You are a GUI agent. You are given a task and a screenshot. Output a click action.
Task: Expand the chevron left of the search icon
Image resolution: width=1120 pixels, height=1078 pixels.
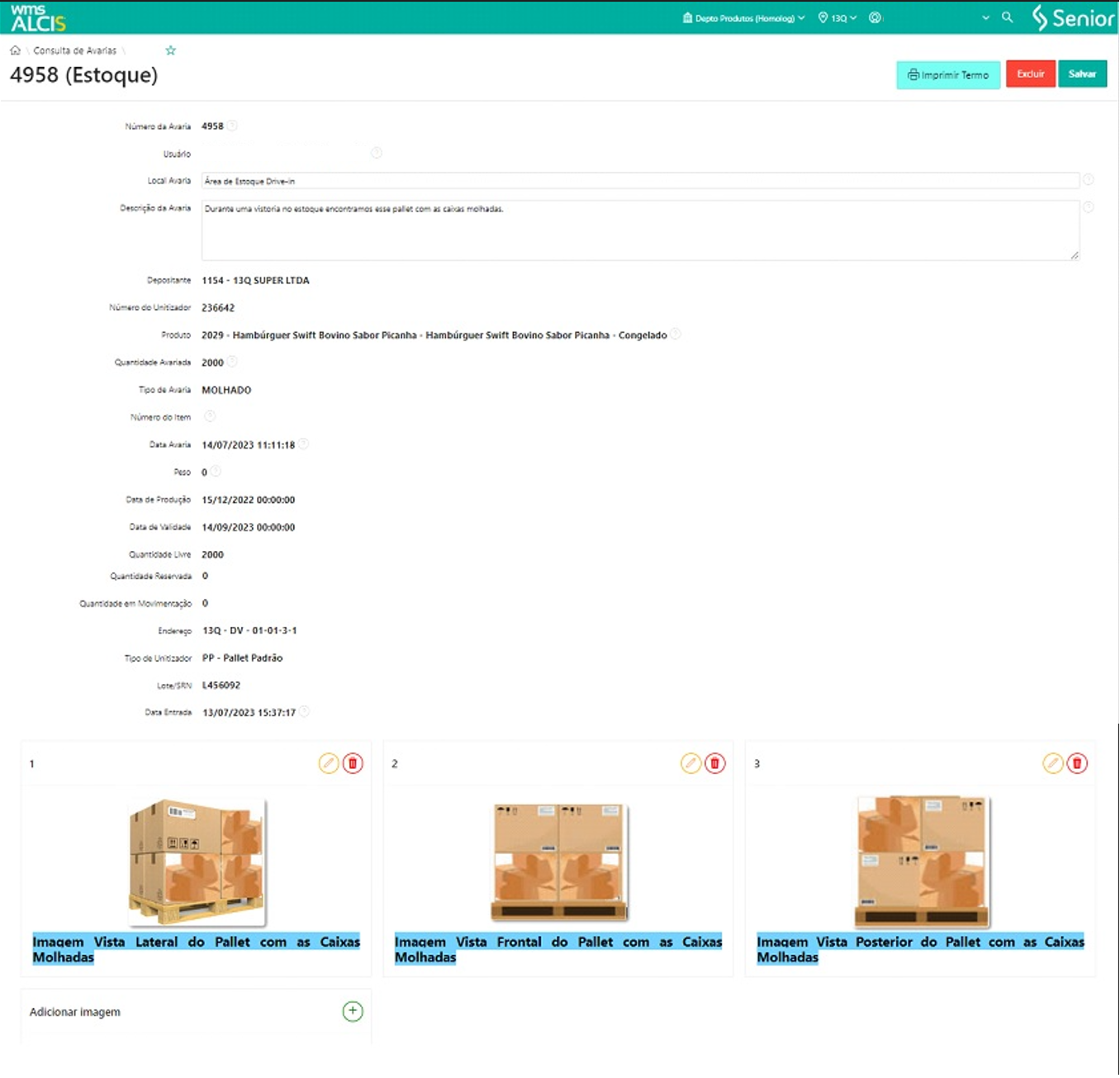click(985, 17)
